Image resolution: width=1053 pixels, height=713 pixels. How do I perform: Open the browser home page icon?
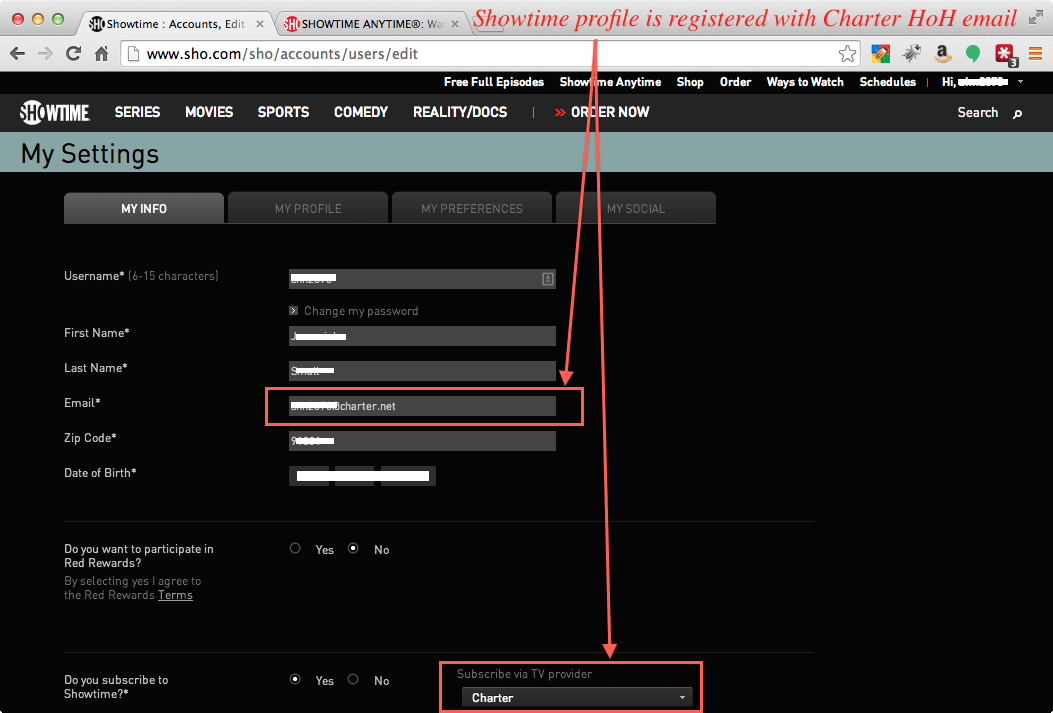[101, 54]
